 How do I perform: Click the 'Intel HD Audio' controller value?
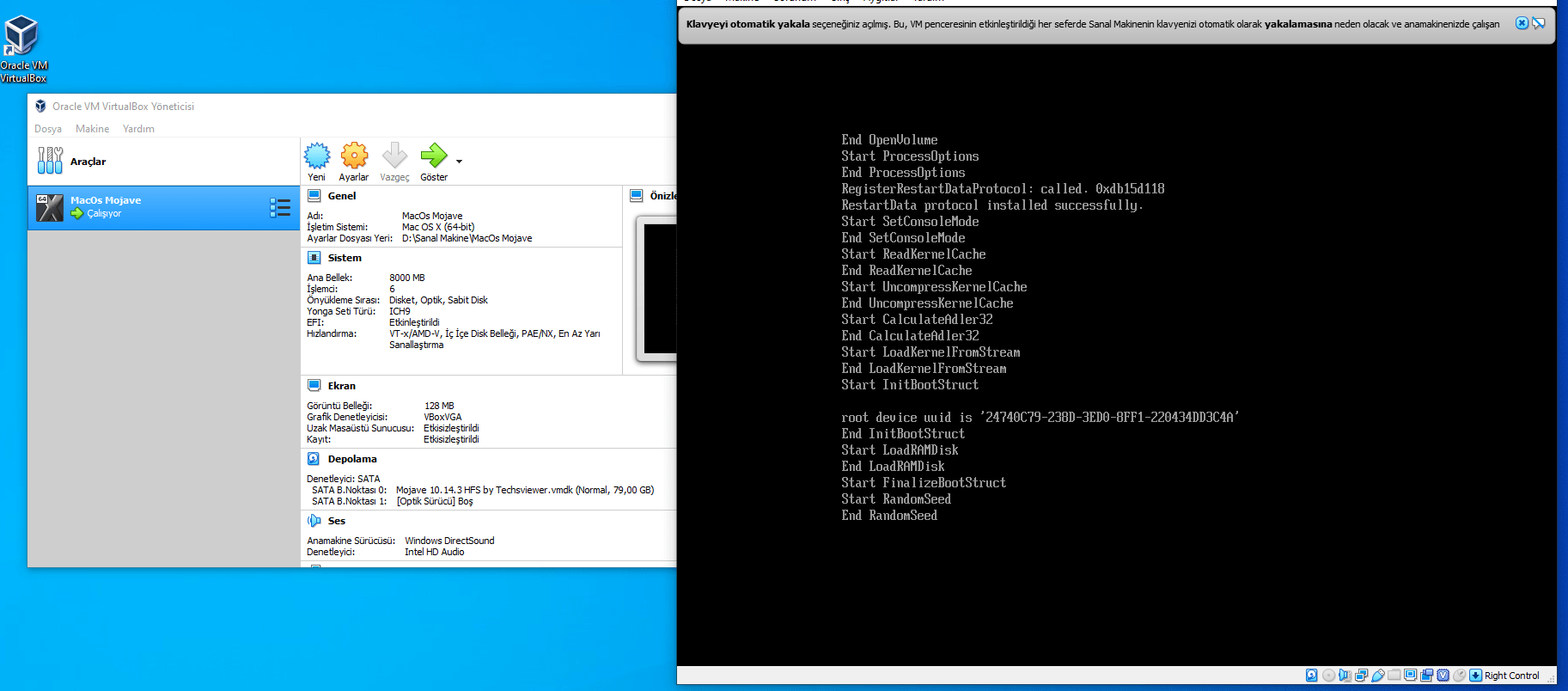point(435,552)
